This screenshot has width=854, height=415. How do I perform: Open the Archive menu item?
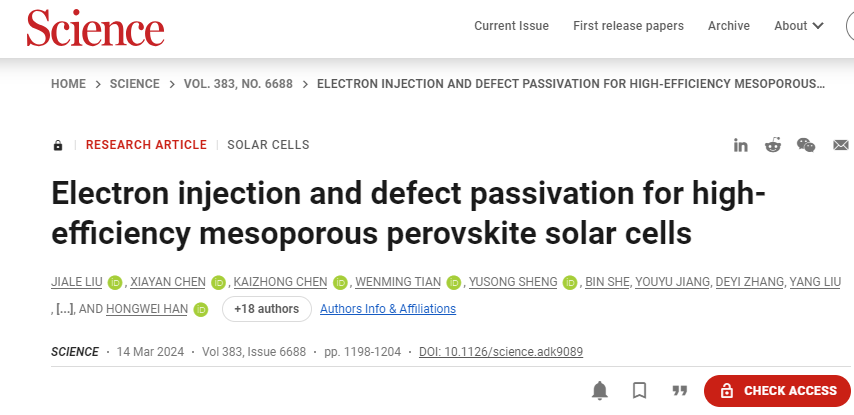point(729,26)
